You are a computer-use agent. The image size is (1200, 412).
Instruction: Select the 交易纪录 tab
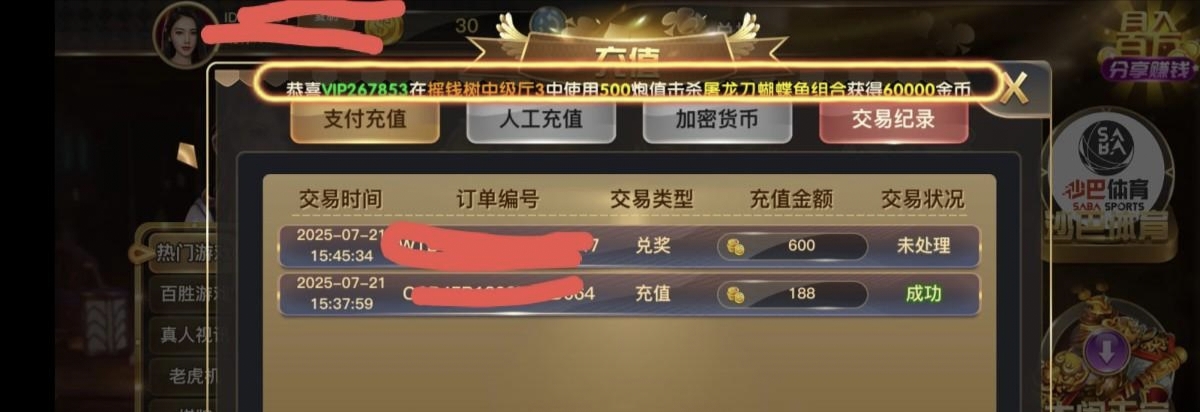coord(893,120)
